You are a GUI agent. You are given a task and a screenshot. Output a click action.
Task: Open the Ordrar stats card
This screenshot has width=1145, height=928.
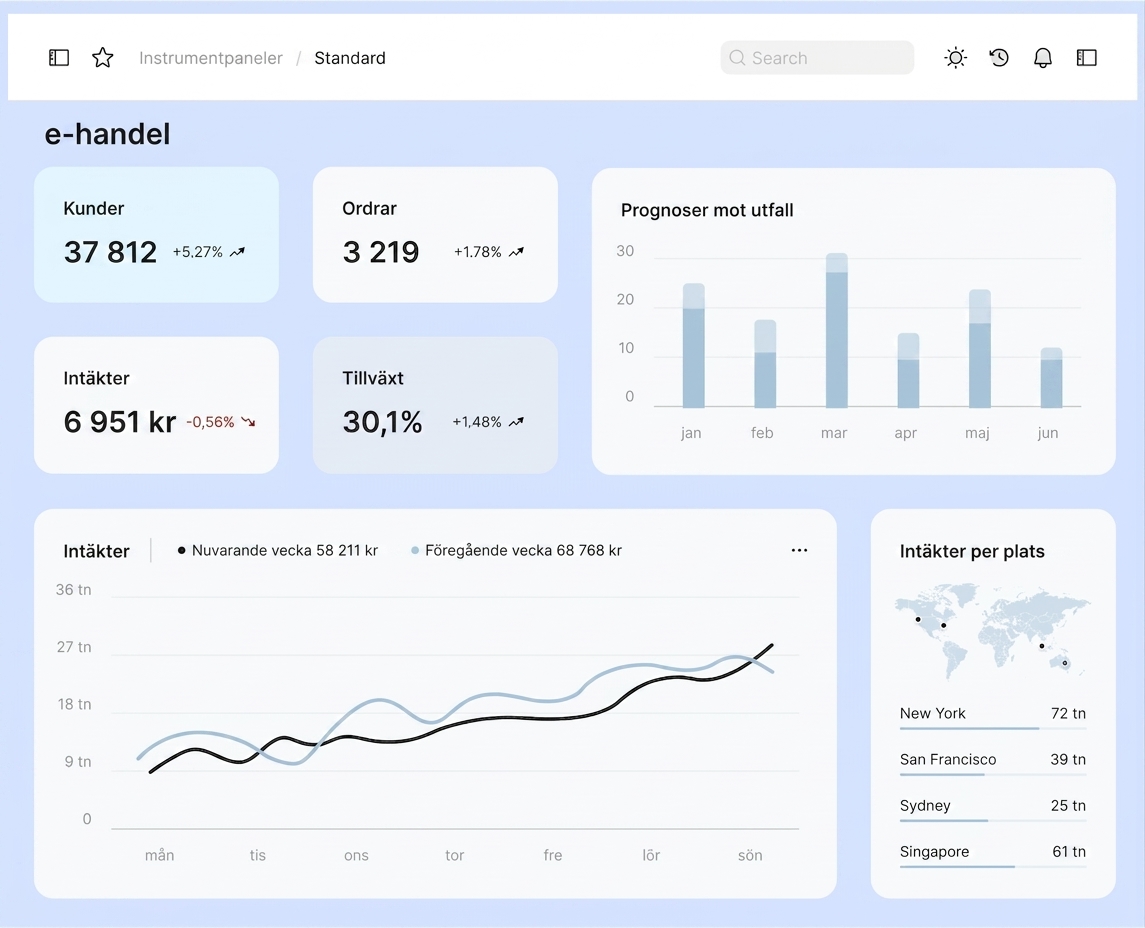click(x=435, y=234)
